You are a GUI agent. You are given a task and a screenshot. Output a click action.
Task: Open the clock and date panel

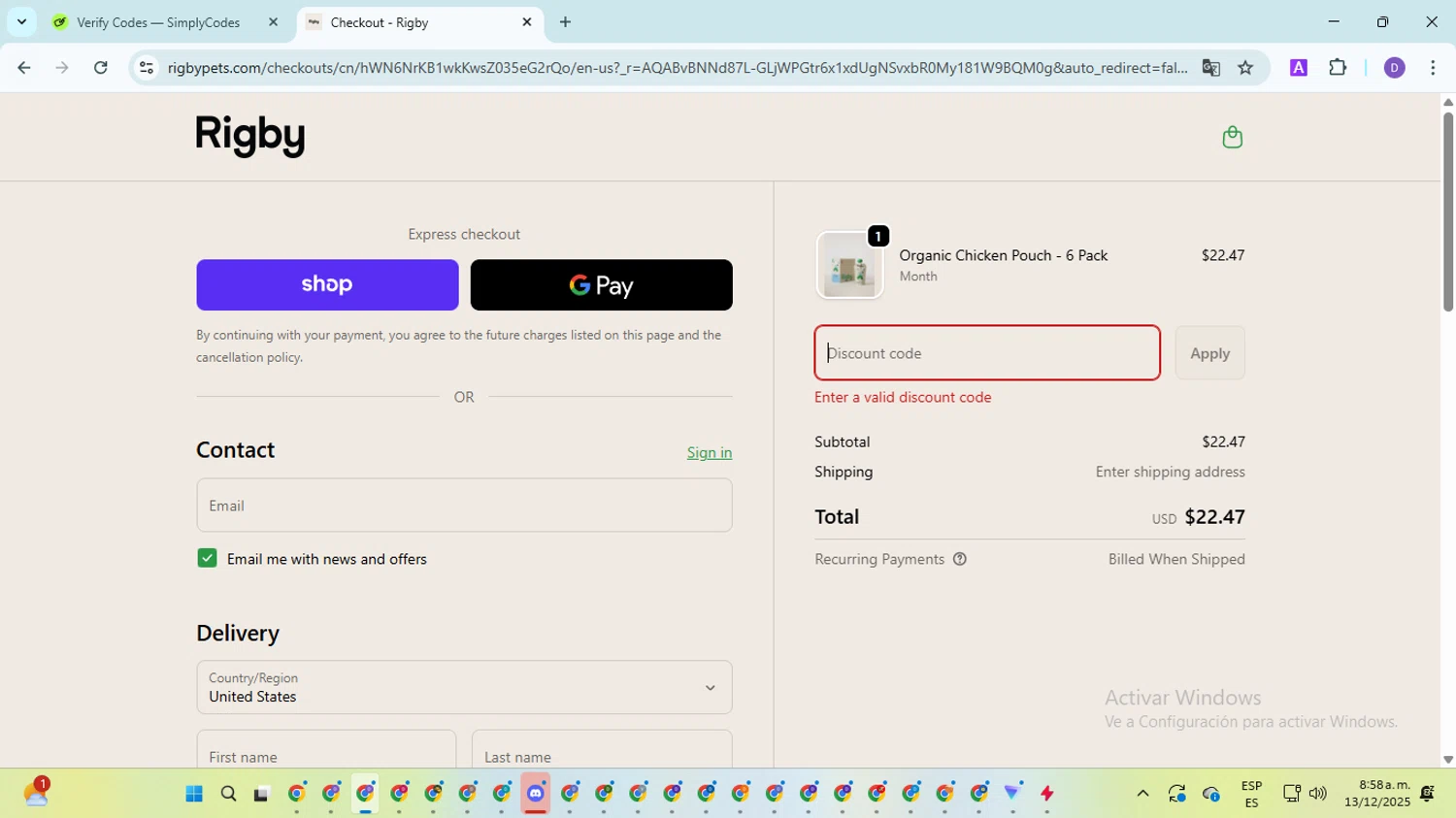point(1377,794)
